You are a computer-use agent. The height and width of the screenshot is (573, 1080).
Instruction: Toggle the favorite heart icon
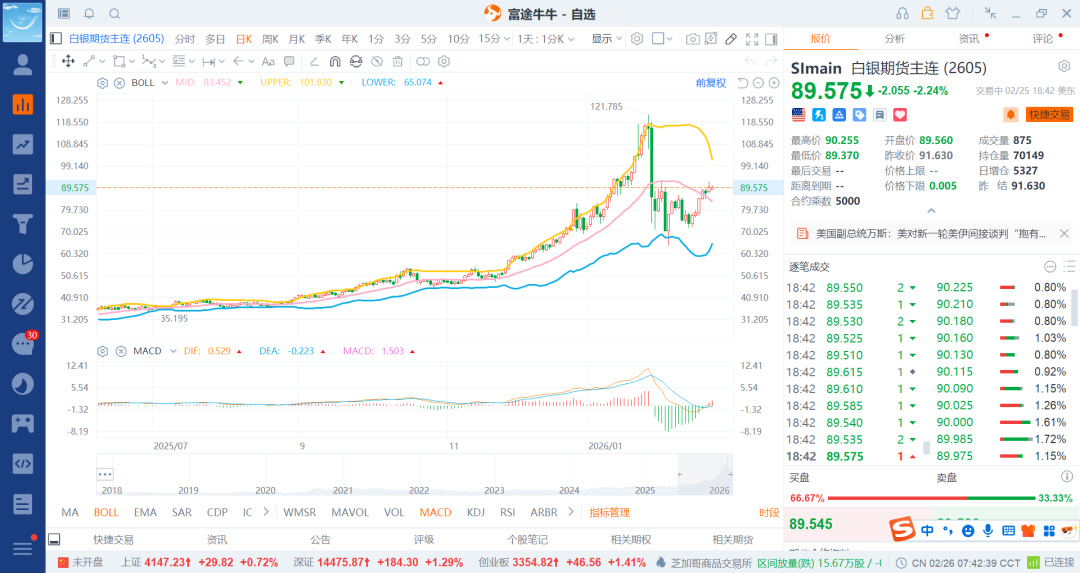tap(900, 114)
